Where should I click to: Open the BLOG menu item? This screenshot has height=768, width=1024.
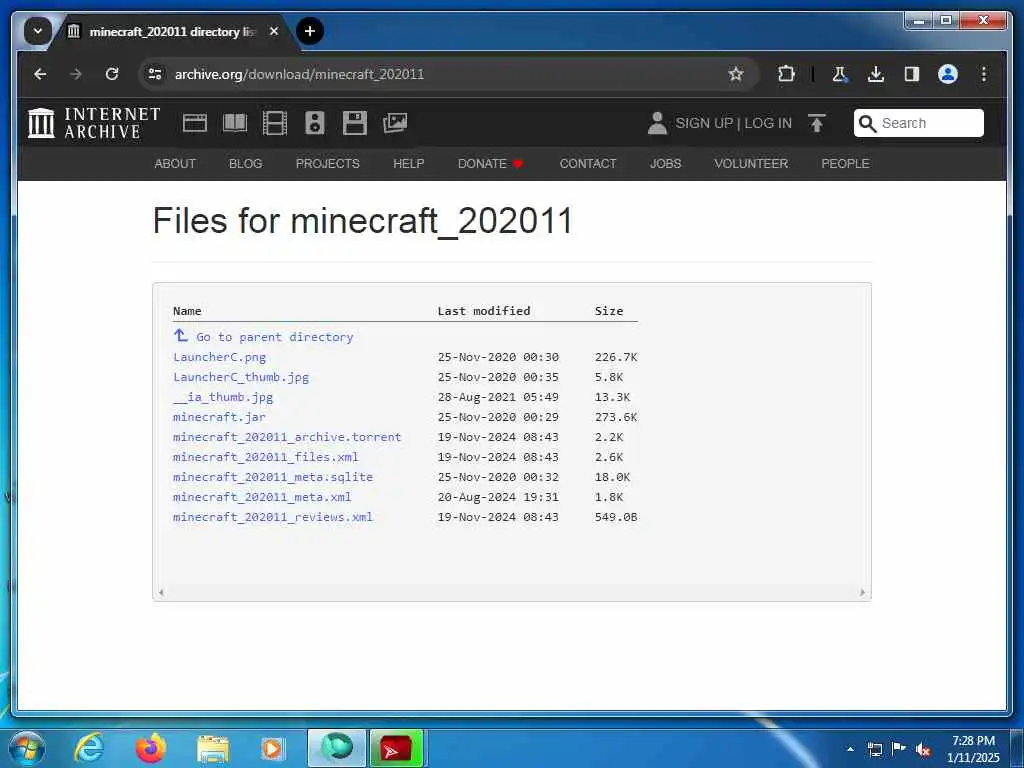[246, 163]
